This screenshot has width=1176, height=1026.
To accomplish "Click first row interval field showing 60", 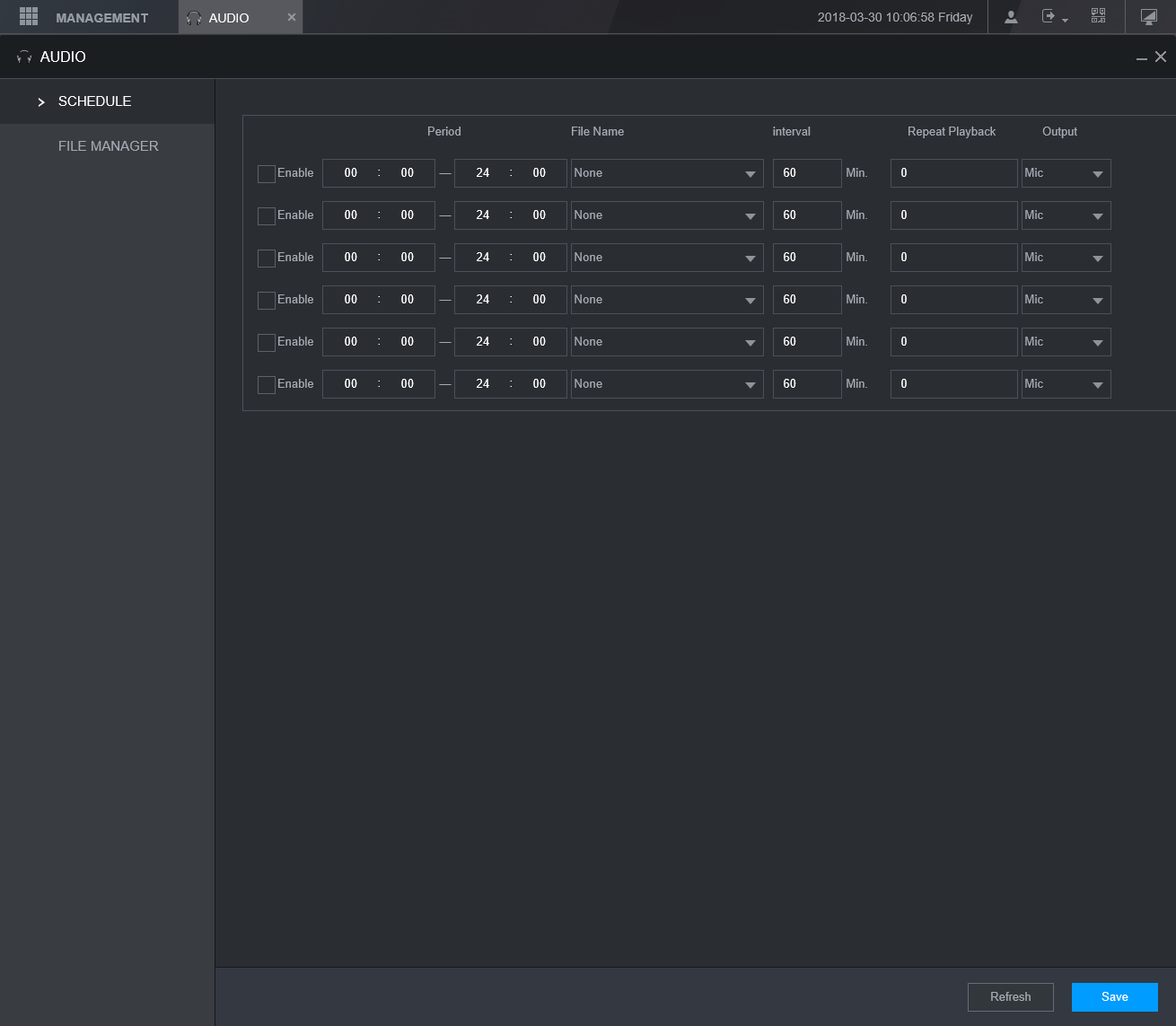I will 807,173.
